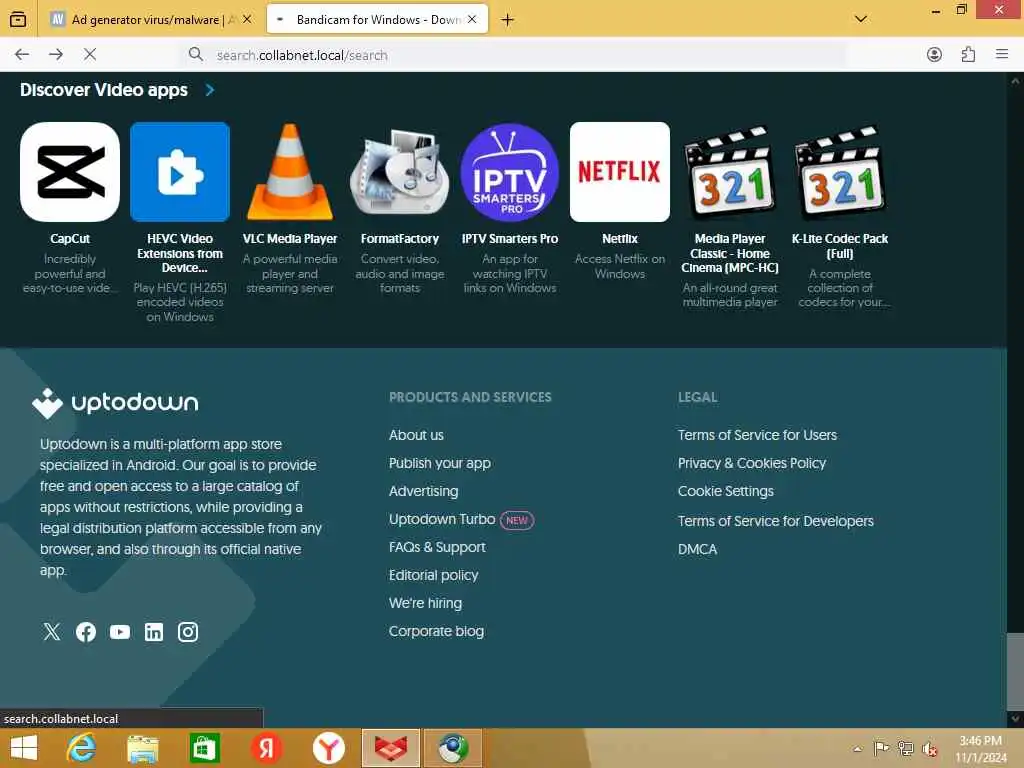Visit Uptodown's Facebook page icon
Viewport: 1024px width, 768px height.
point(86,632)
